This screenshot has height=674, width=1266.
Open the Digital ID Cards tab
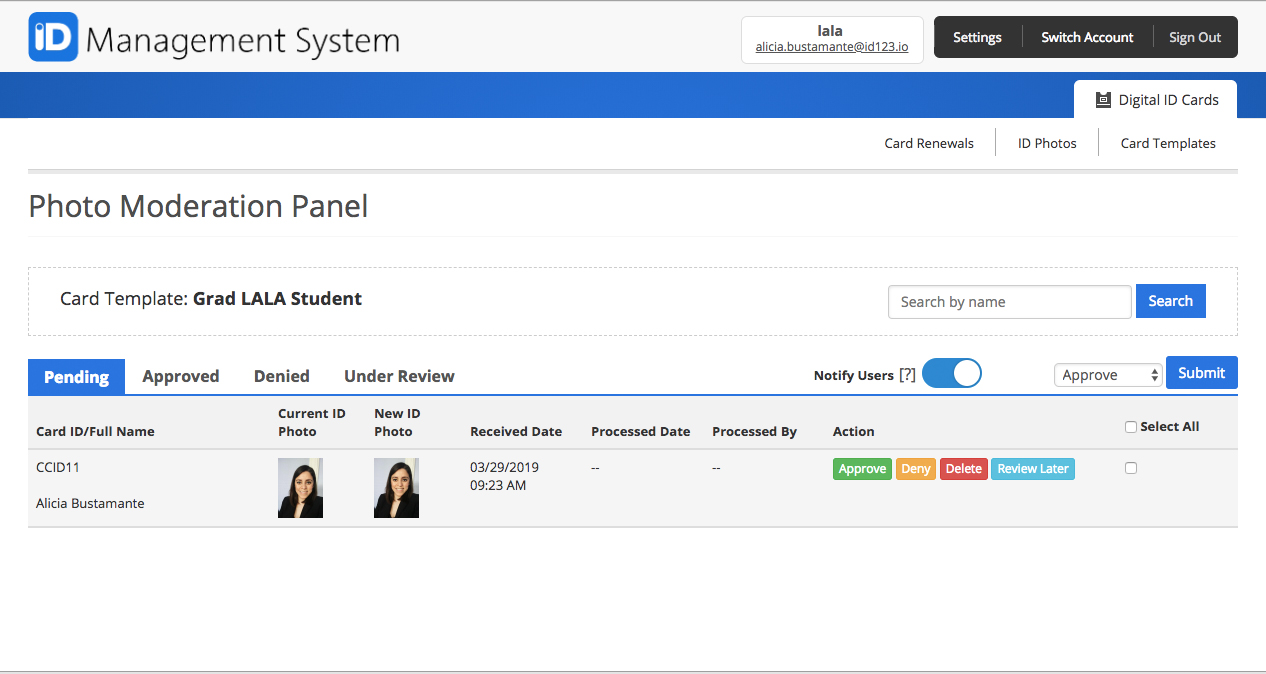[1155, 99]
